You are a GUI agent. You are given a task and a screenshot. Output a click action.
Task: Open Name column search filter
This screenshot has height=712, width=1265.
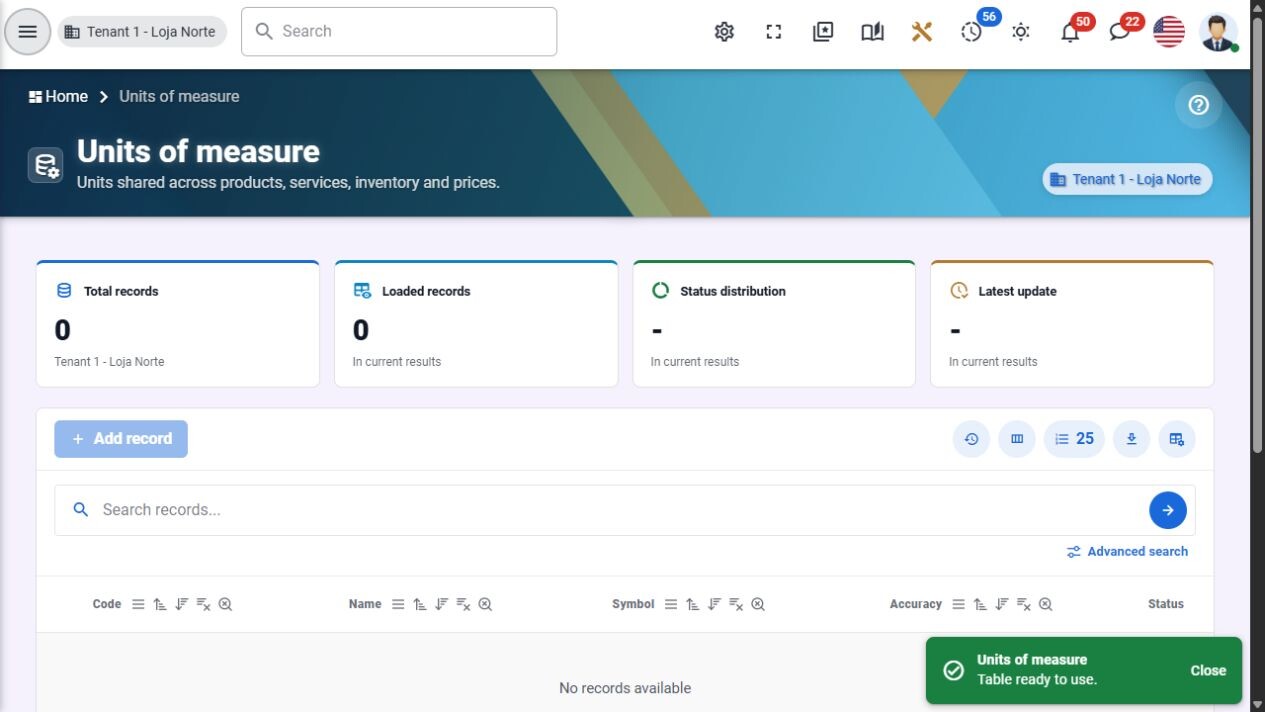click(485, 604)
